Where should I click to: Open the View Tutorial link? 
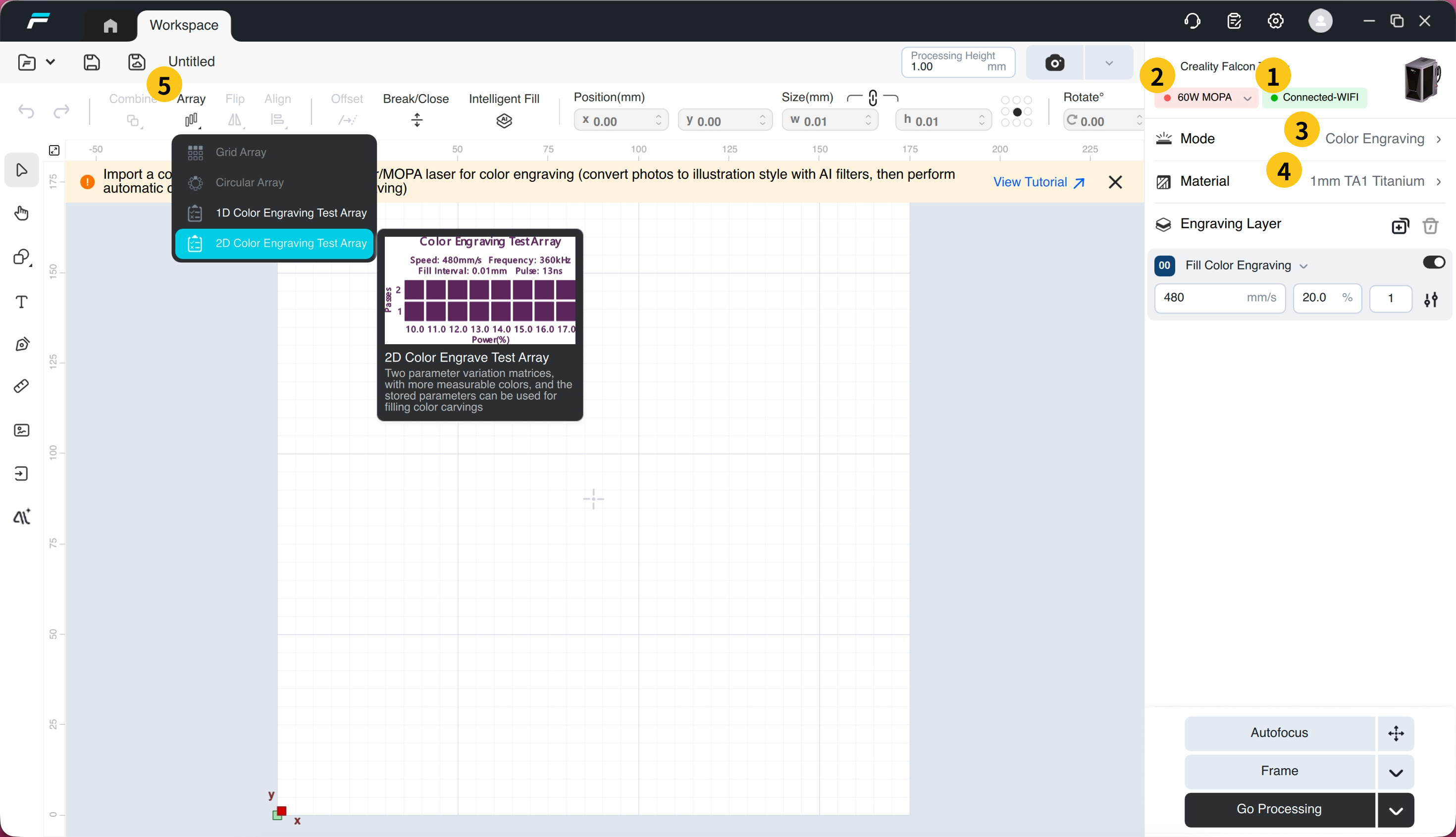point(1039,182)
